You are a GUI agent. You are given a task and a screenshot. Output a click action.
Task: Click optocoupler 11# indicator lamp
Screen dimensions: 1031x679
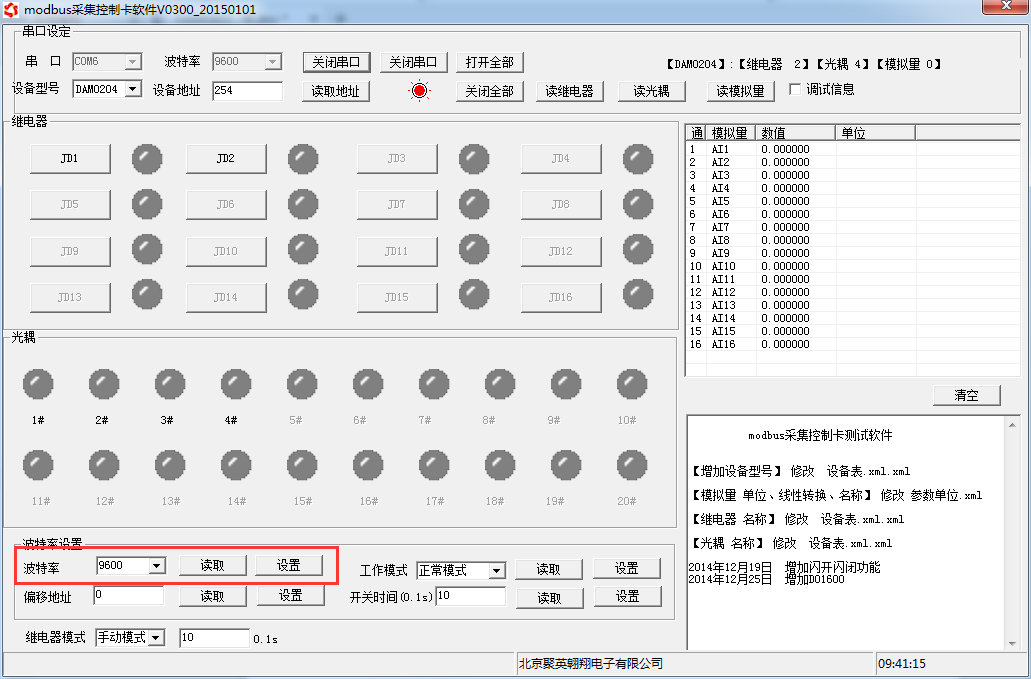point(38,465)
